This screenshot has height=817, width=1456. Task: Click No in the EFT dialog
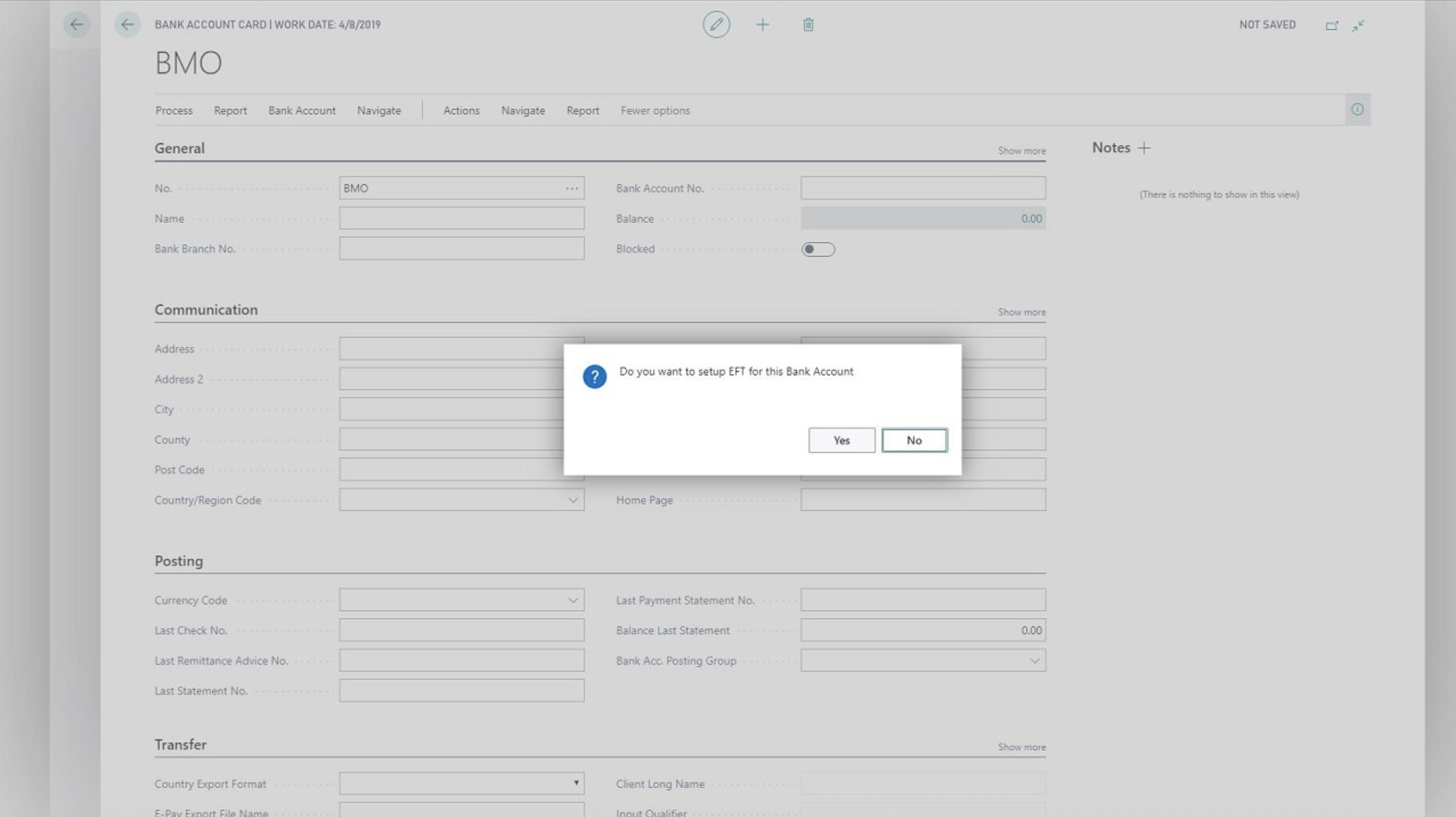click(914, 440)
